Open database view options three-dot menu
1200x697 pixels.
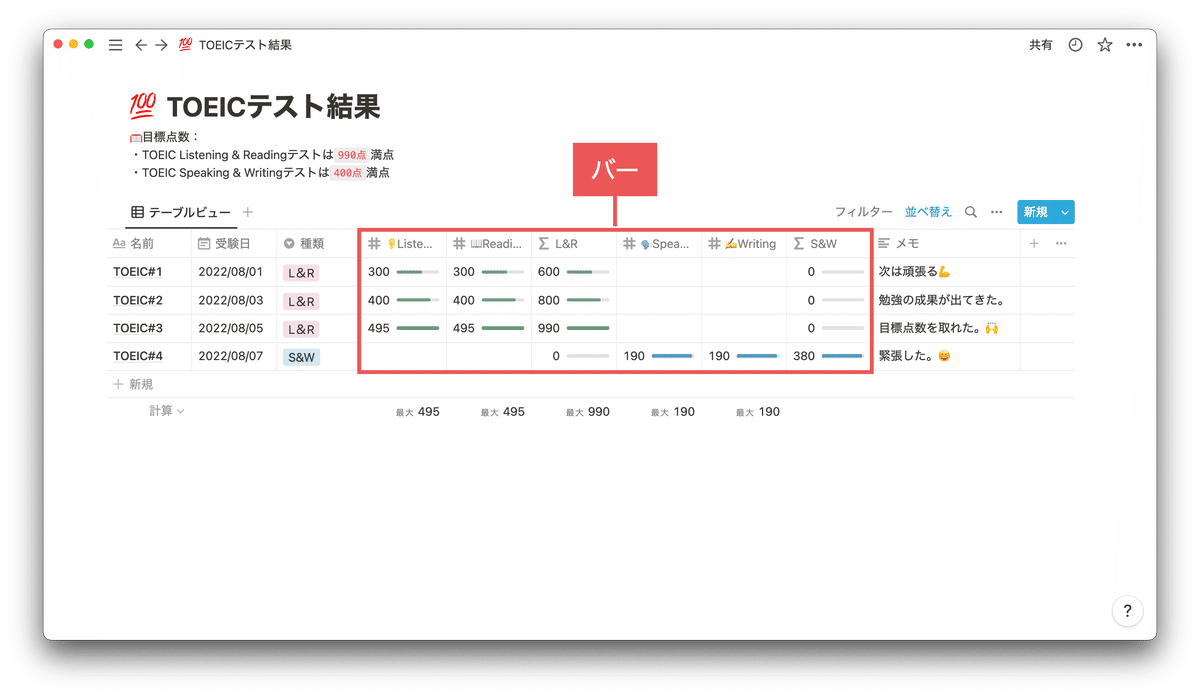coord(997,212)
